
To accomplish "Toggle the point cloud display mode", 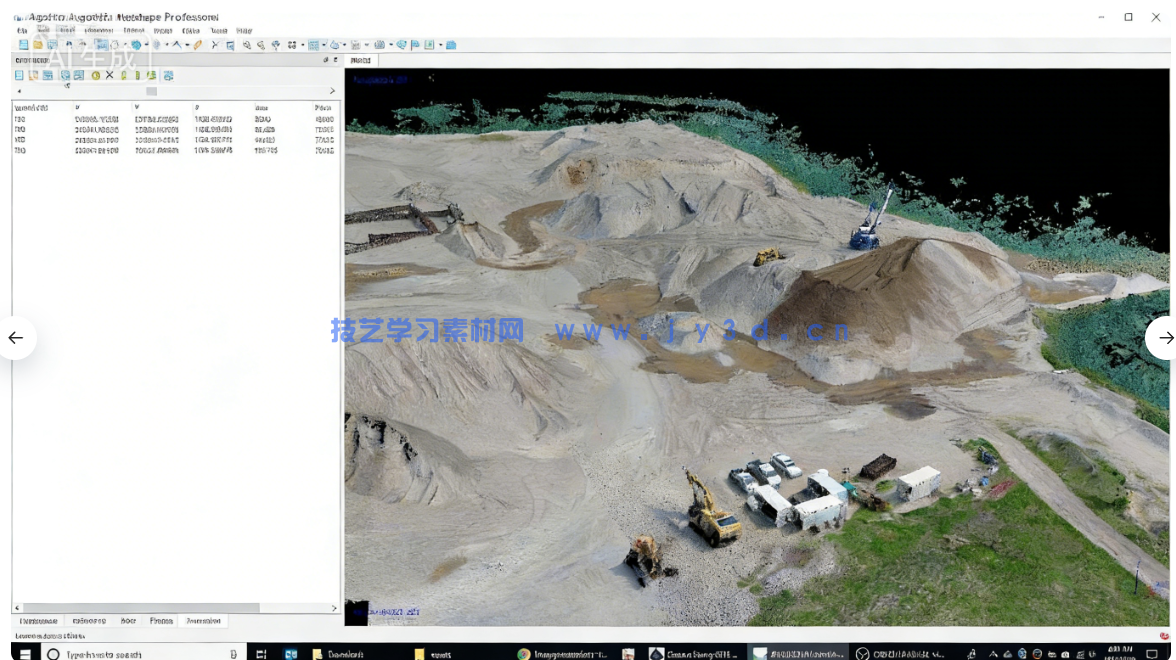I will (x=312, y=44).
